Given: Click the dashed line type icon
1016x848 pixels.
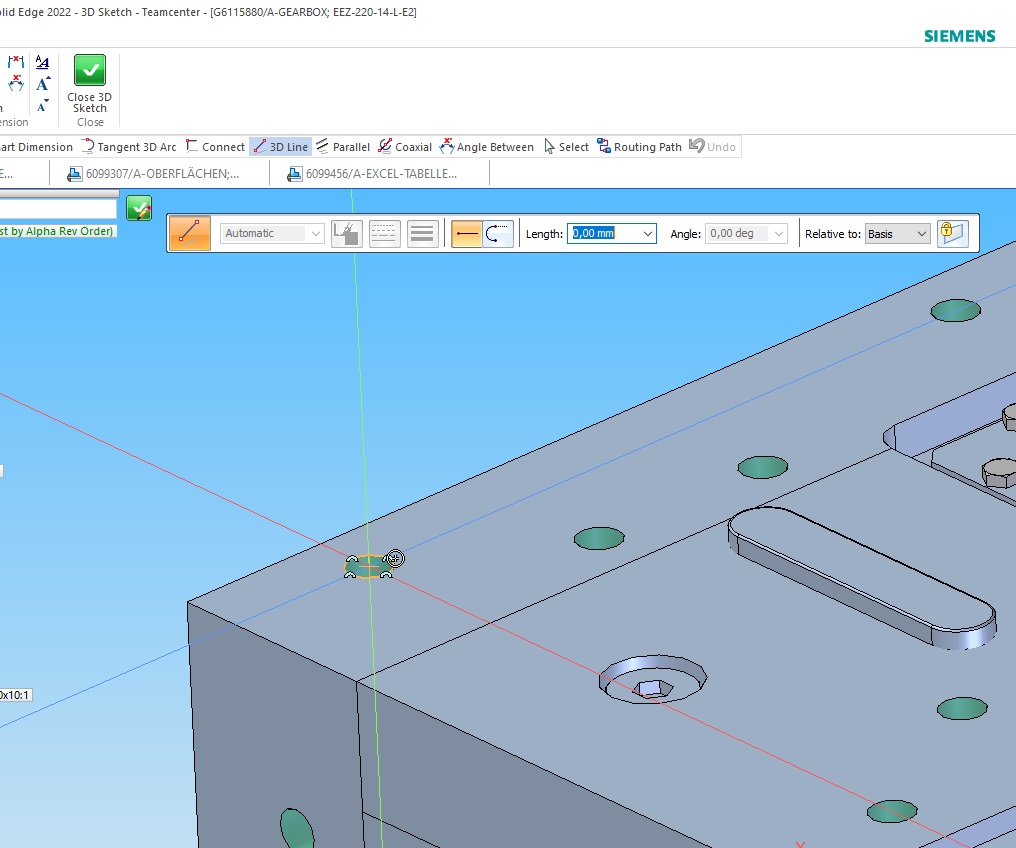Looking at the screenshot, I should point(384,233).
